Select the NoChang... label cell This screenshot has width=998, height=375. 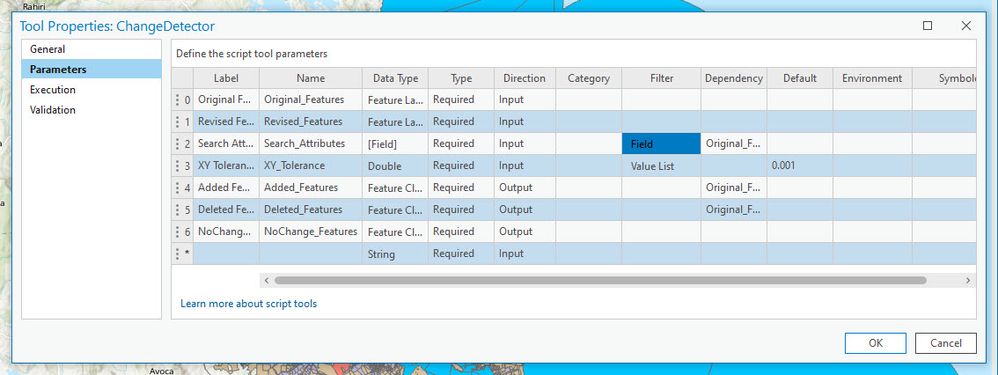[226, 232]
